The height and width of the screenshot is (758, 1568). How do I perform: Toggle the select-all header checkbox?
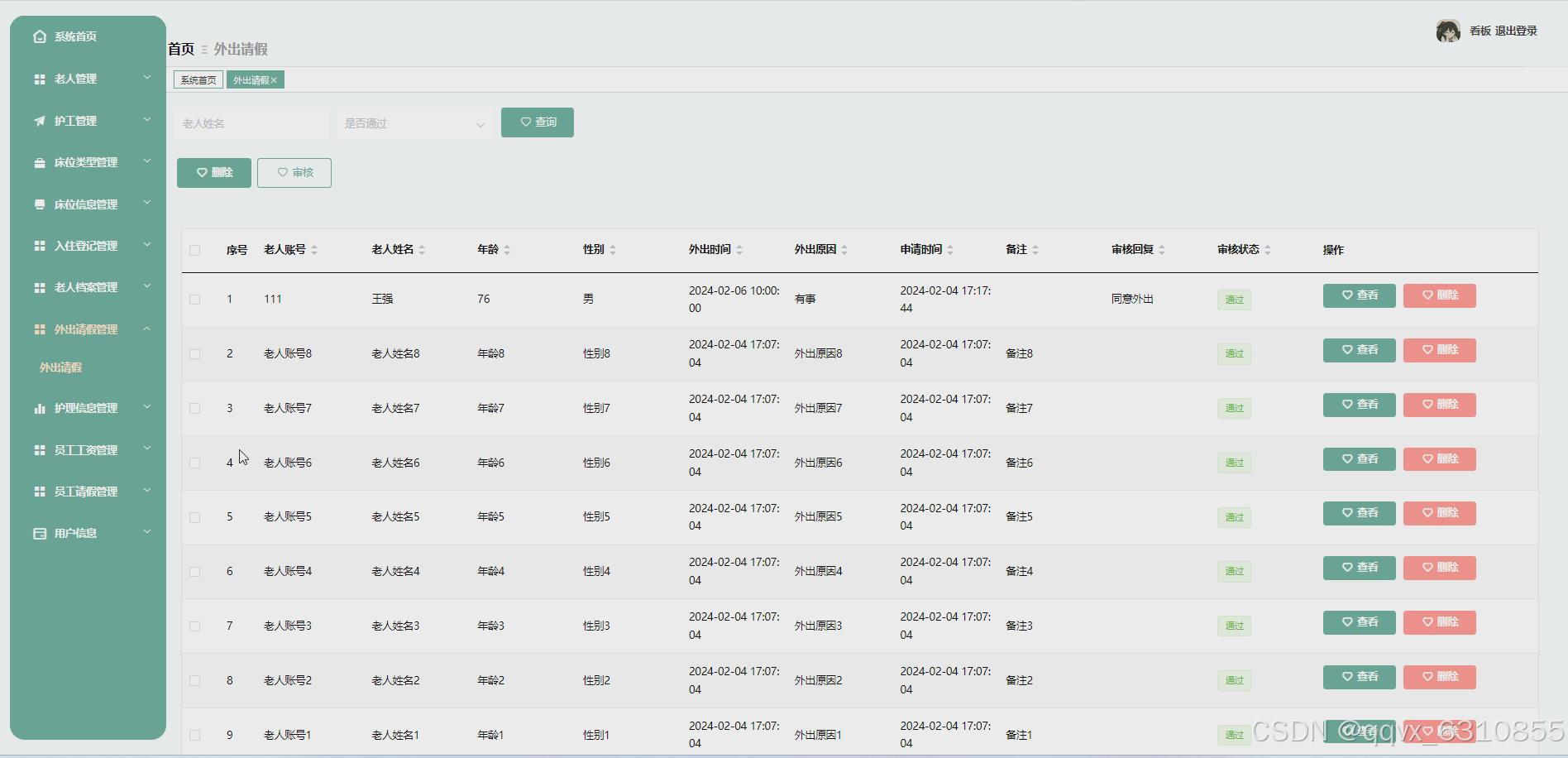194,250
